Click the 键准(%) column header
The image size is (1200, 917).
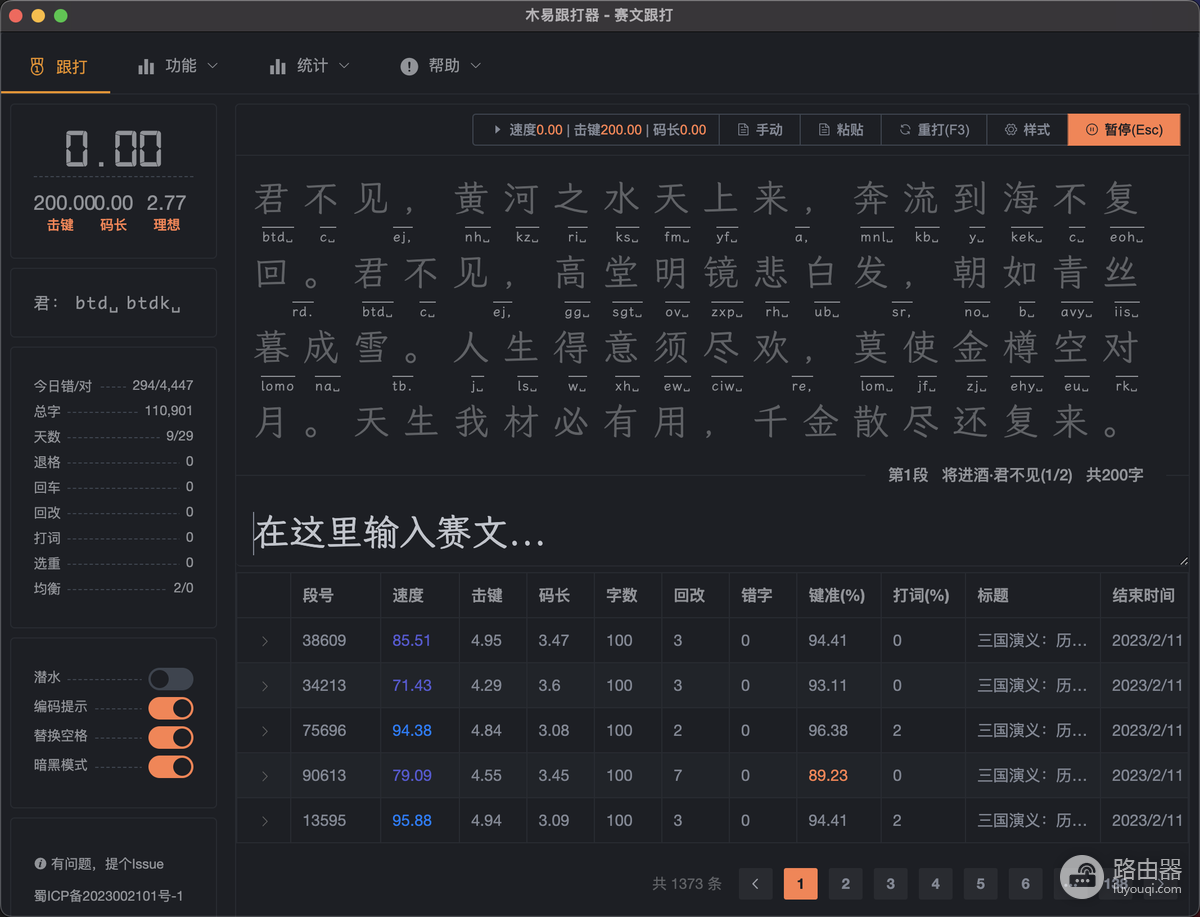pos(837,595)
